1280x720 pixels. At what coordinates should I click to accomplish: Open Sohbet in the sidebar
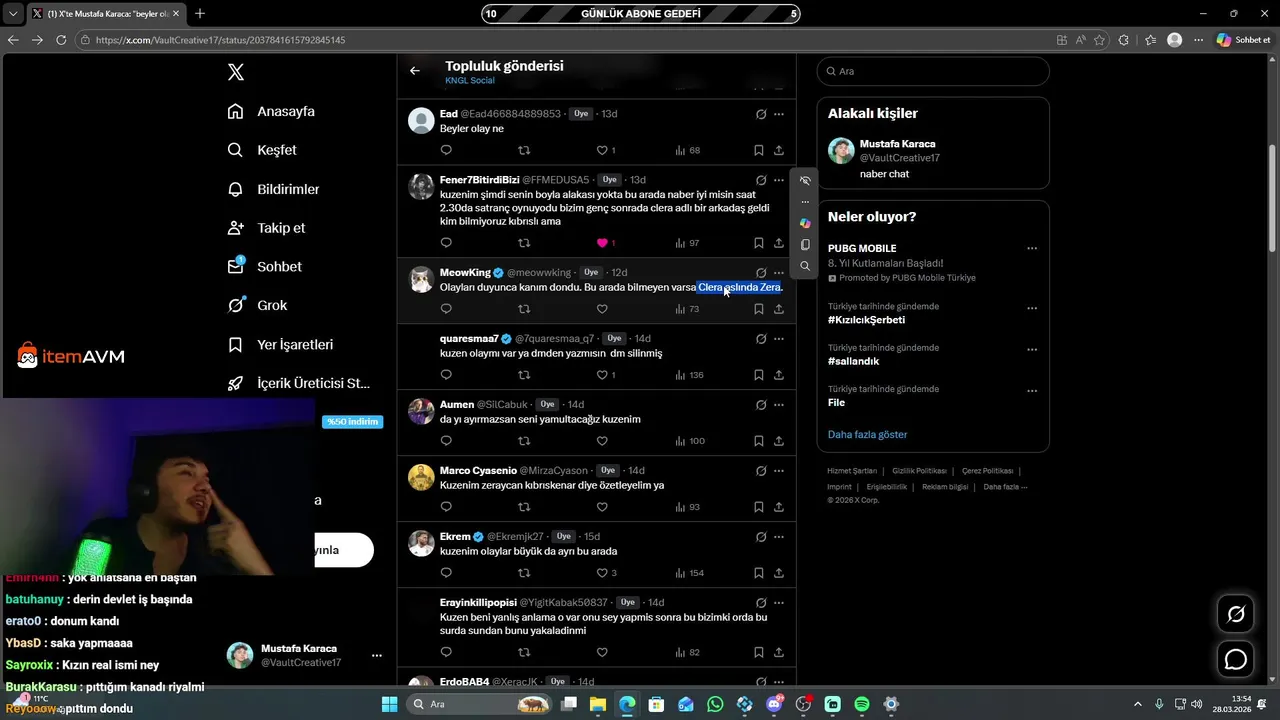[x=265, y=266]
